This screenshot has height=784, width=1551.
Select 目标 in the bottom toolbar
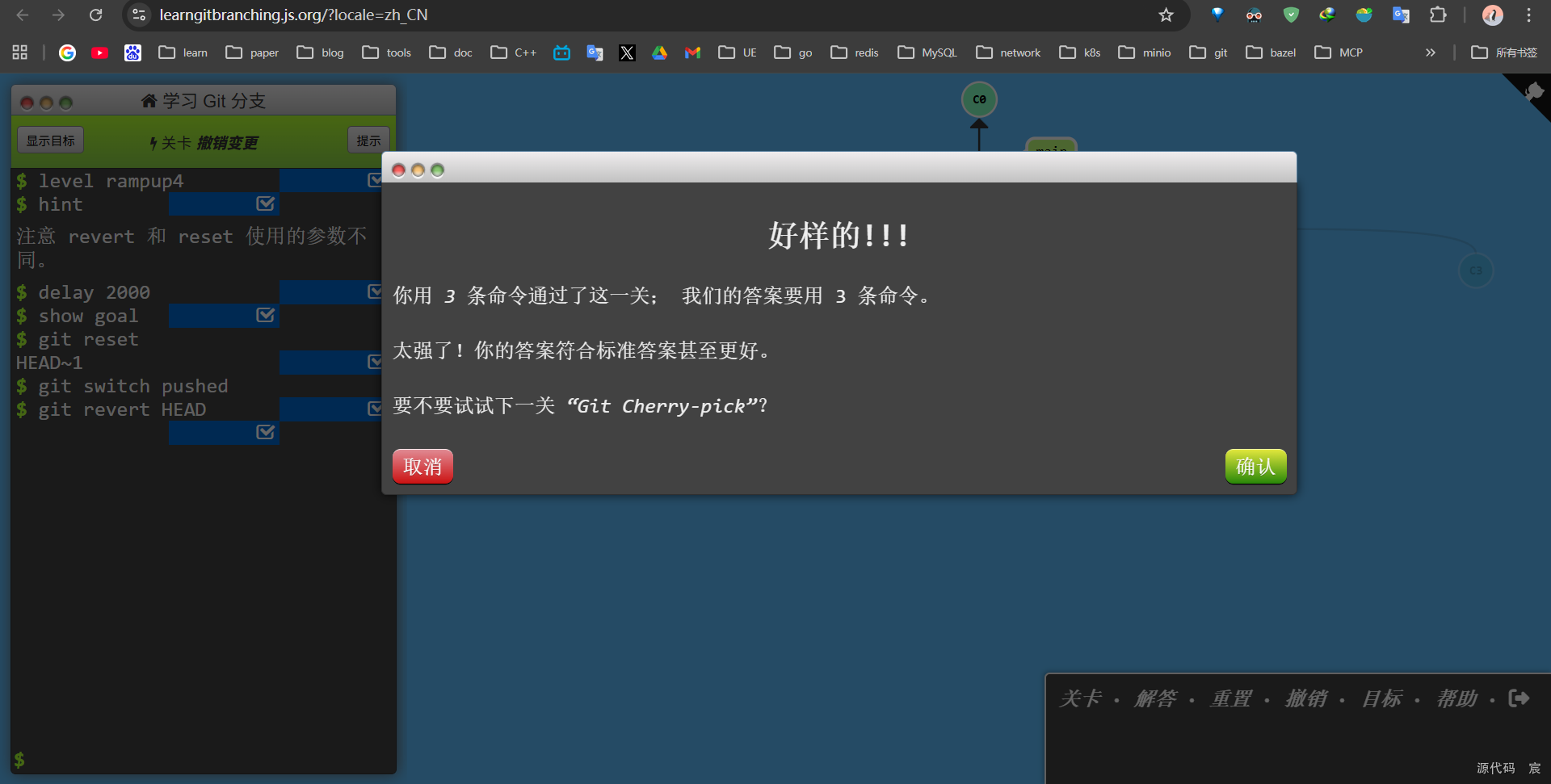click(1381, 698)
